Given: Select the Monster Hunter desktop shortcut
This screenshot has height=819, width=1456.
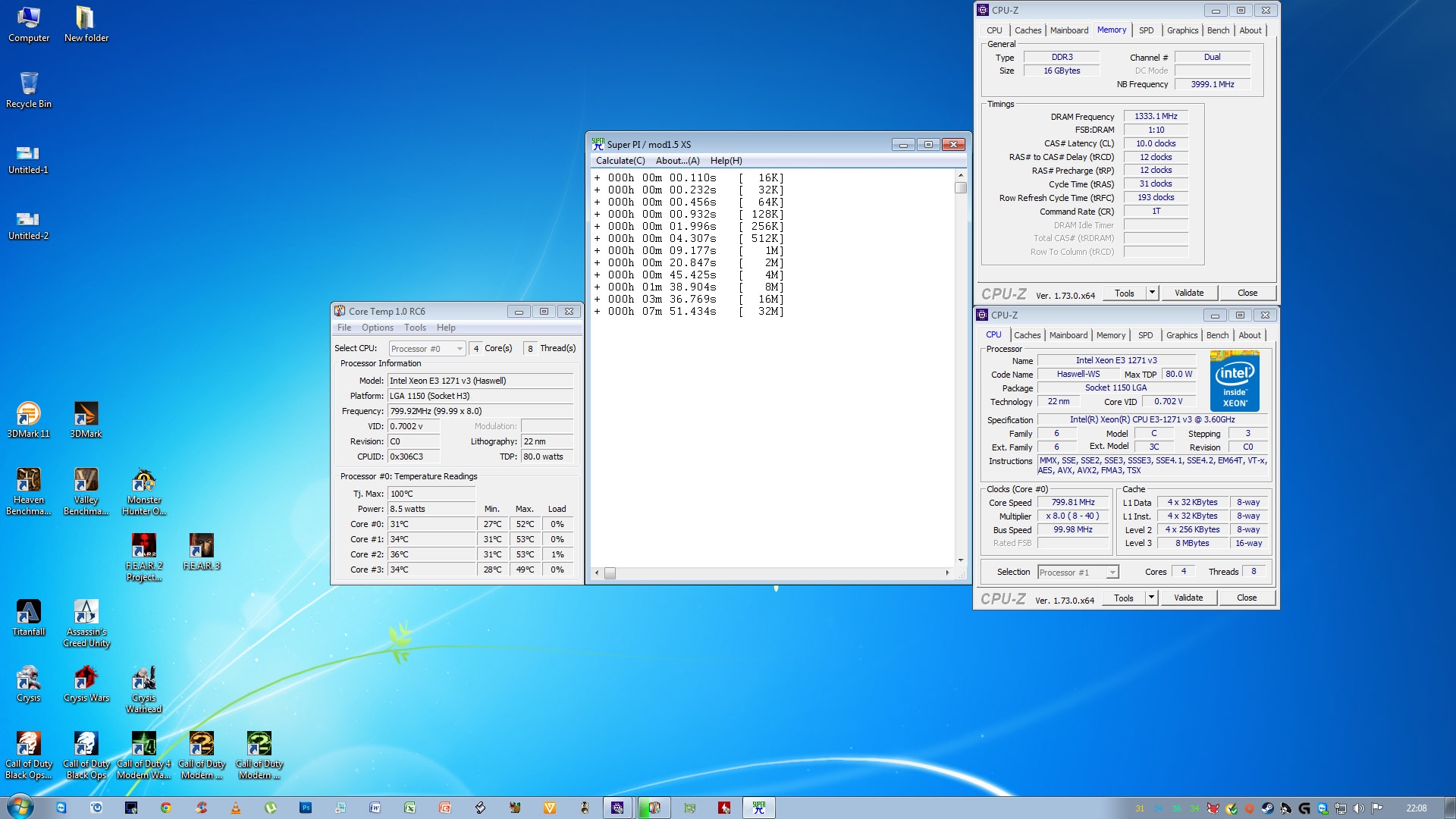Looking at the screenshot, I should [144, 491].
